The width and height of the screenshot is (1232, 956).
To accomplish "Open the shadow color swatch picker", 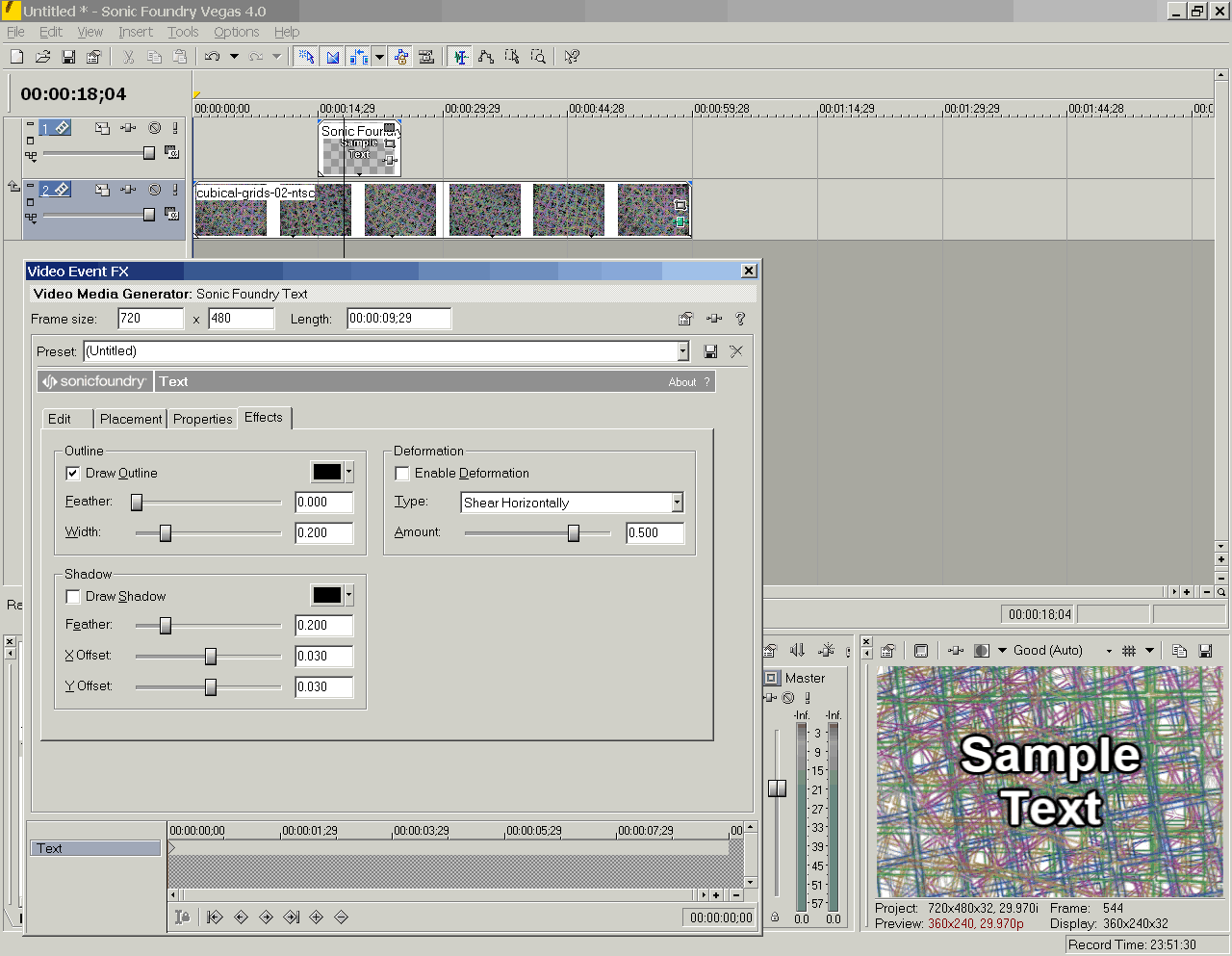I will click(x=332, y=595).
